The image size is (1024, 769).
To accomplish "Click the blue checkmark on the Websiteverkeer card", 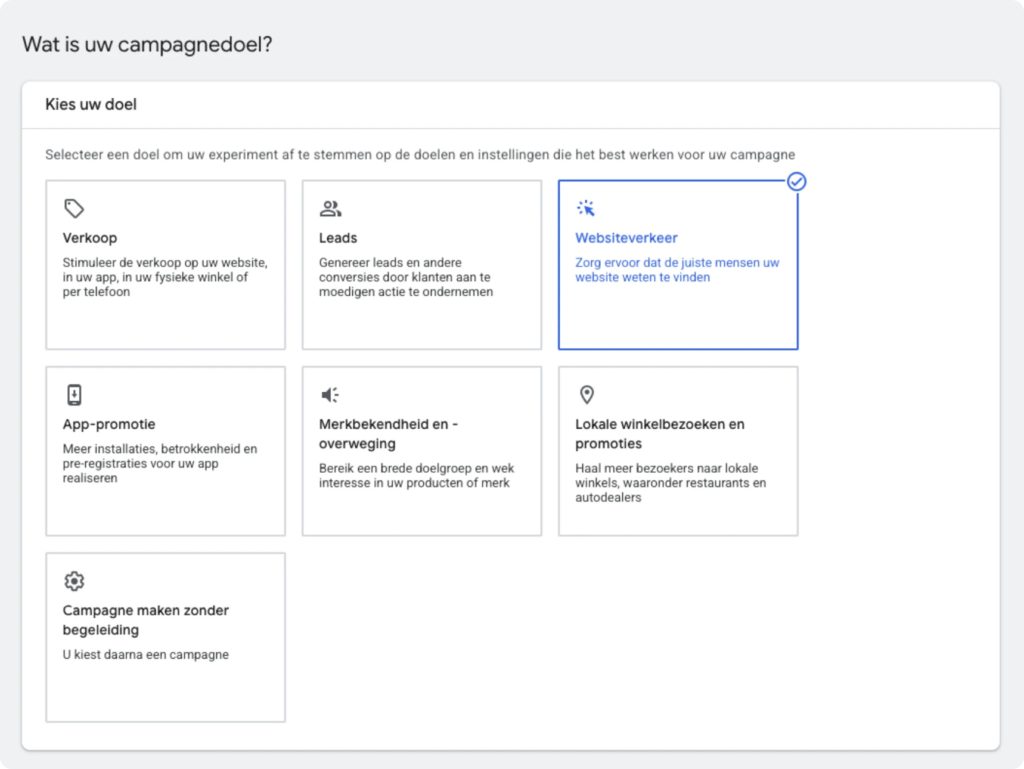I will click(x=797, y=181).
